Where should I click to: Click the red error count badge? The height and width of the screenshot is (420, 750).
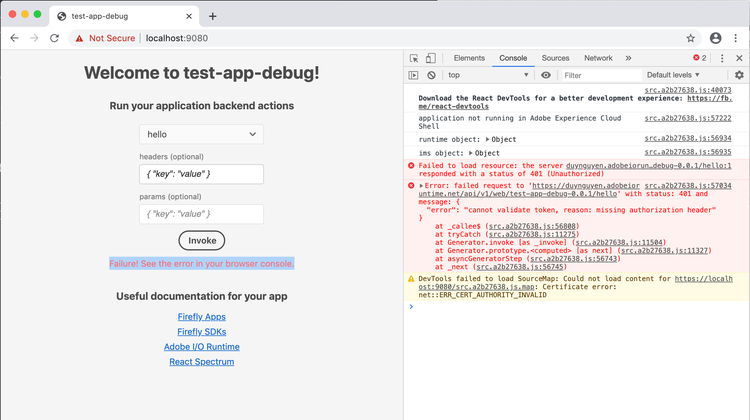700,59
